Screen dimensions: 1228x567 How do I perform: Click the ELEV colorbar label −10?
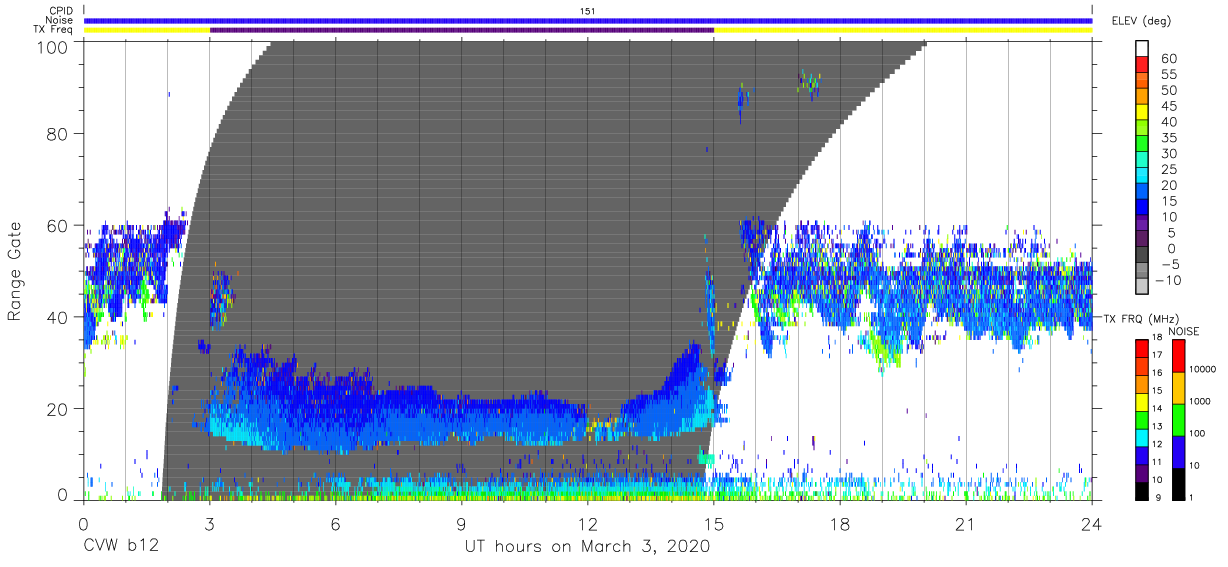point(1166,280)
